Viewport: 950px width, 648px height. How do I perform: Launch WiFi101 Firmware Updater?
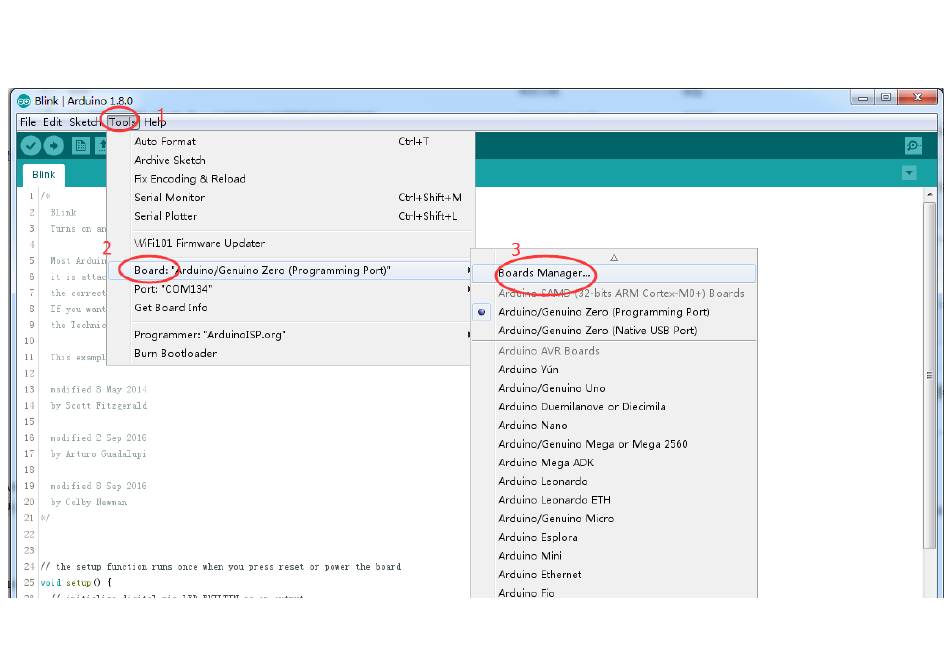(x=291, y=243)
